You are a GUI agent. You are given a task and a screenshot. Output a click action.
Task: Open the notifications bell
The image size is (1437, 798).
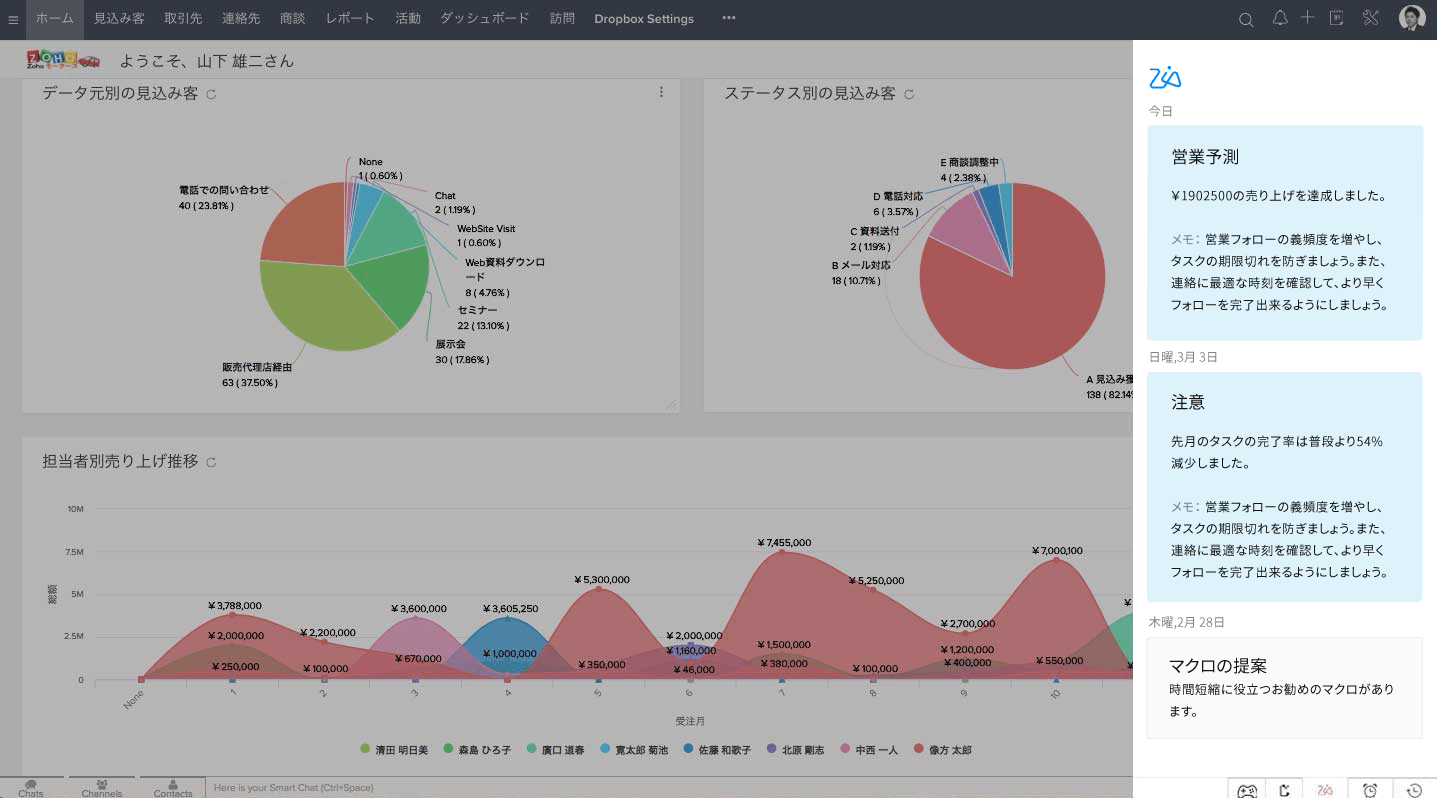pos(1279,19)
